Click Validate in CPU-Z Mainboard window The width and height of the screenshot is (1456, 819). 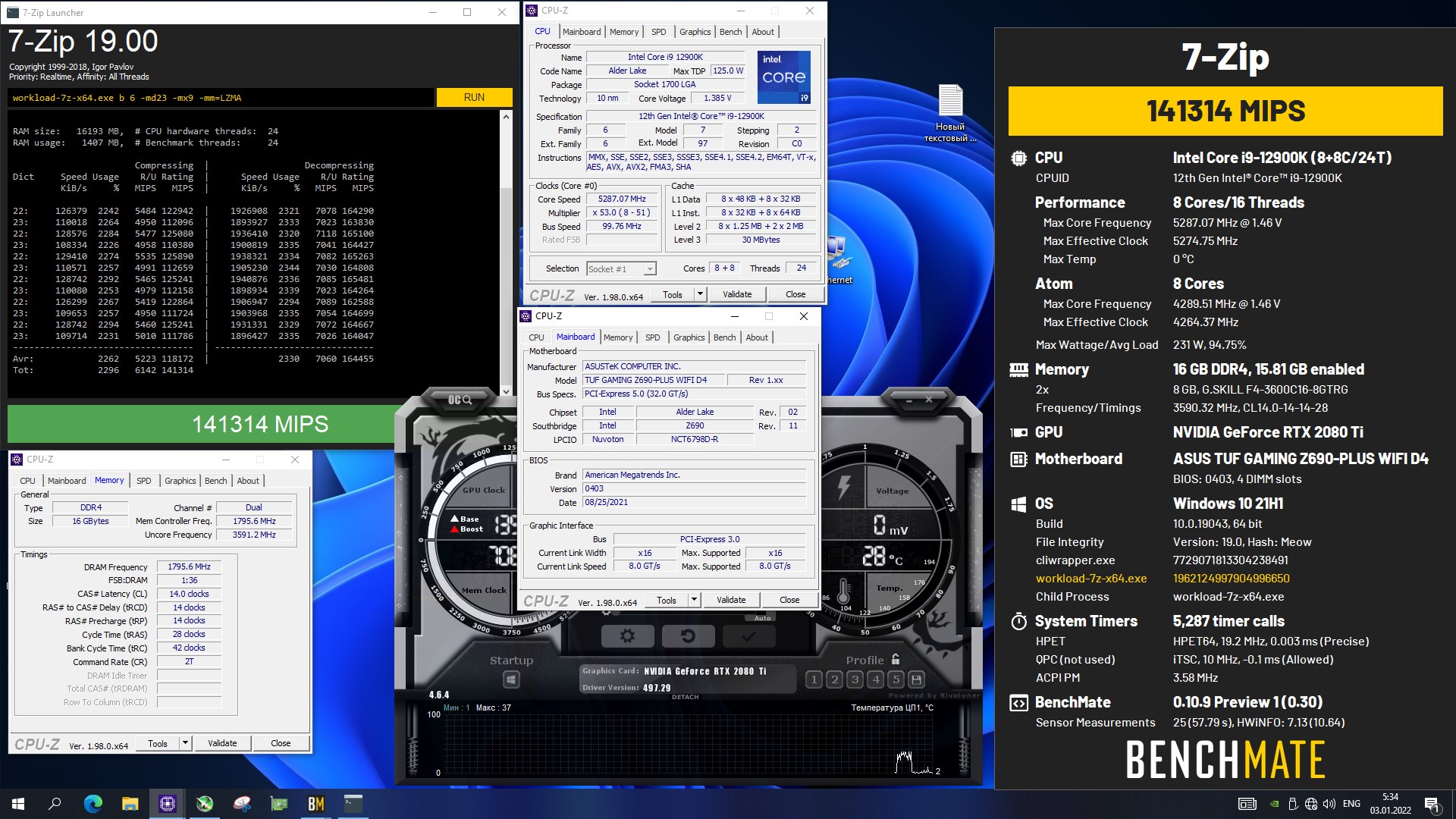731,600
